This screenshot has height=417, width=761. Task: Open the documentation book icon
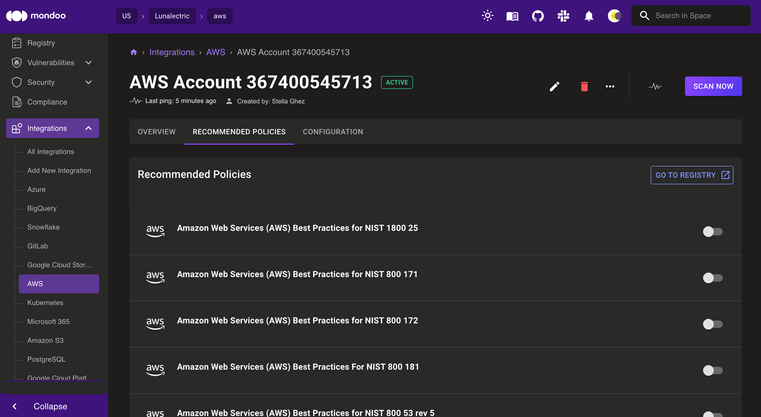pyautogui.click(x=512, y=16)
